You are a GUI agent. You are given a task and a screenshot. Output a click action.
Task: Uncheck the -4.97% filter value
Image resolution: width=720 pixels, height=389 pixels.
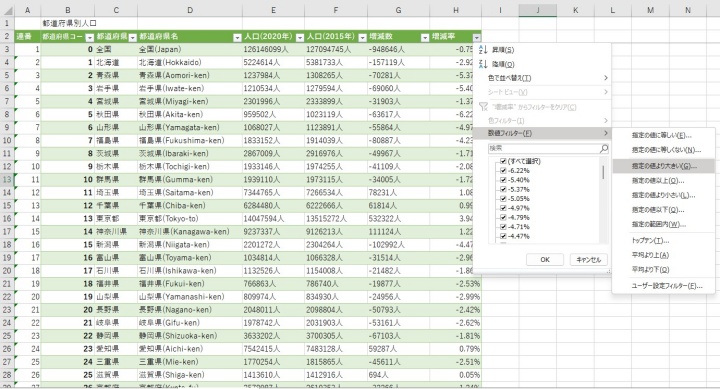coord(503,208)
